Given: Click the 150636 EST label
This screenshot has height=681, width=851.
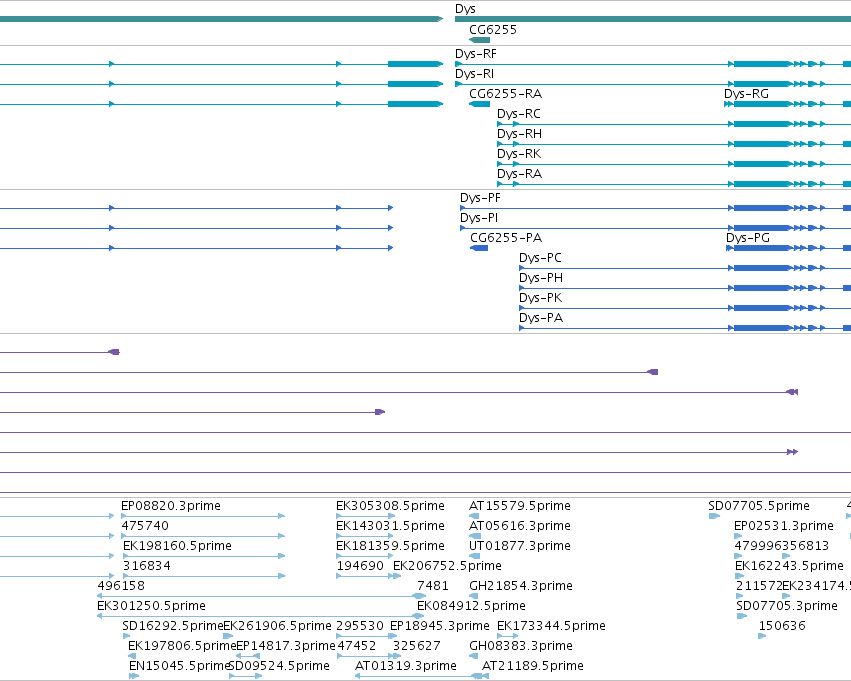Looking at the screenshot, I should 782,627.
